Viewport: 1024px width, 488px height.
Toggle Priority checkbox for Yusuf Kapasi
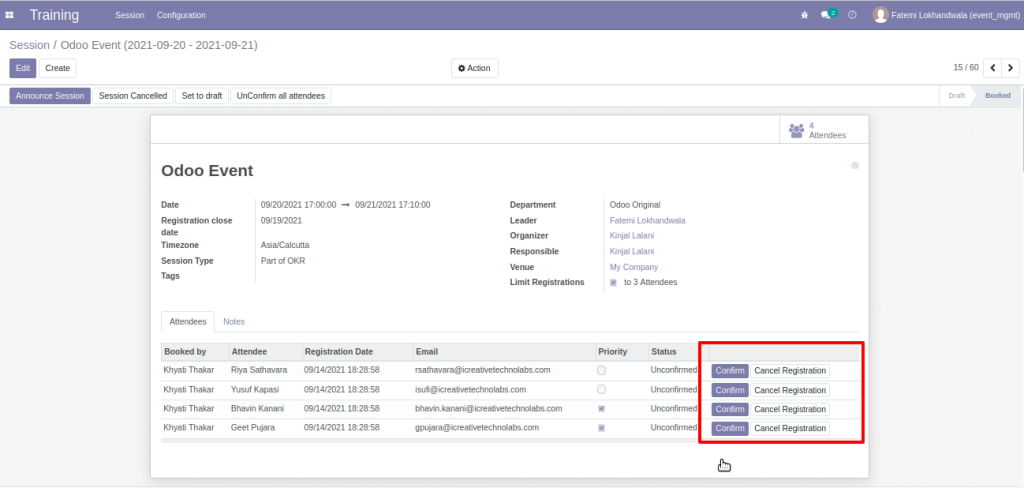coord(601,389)
